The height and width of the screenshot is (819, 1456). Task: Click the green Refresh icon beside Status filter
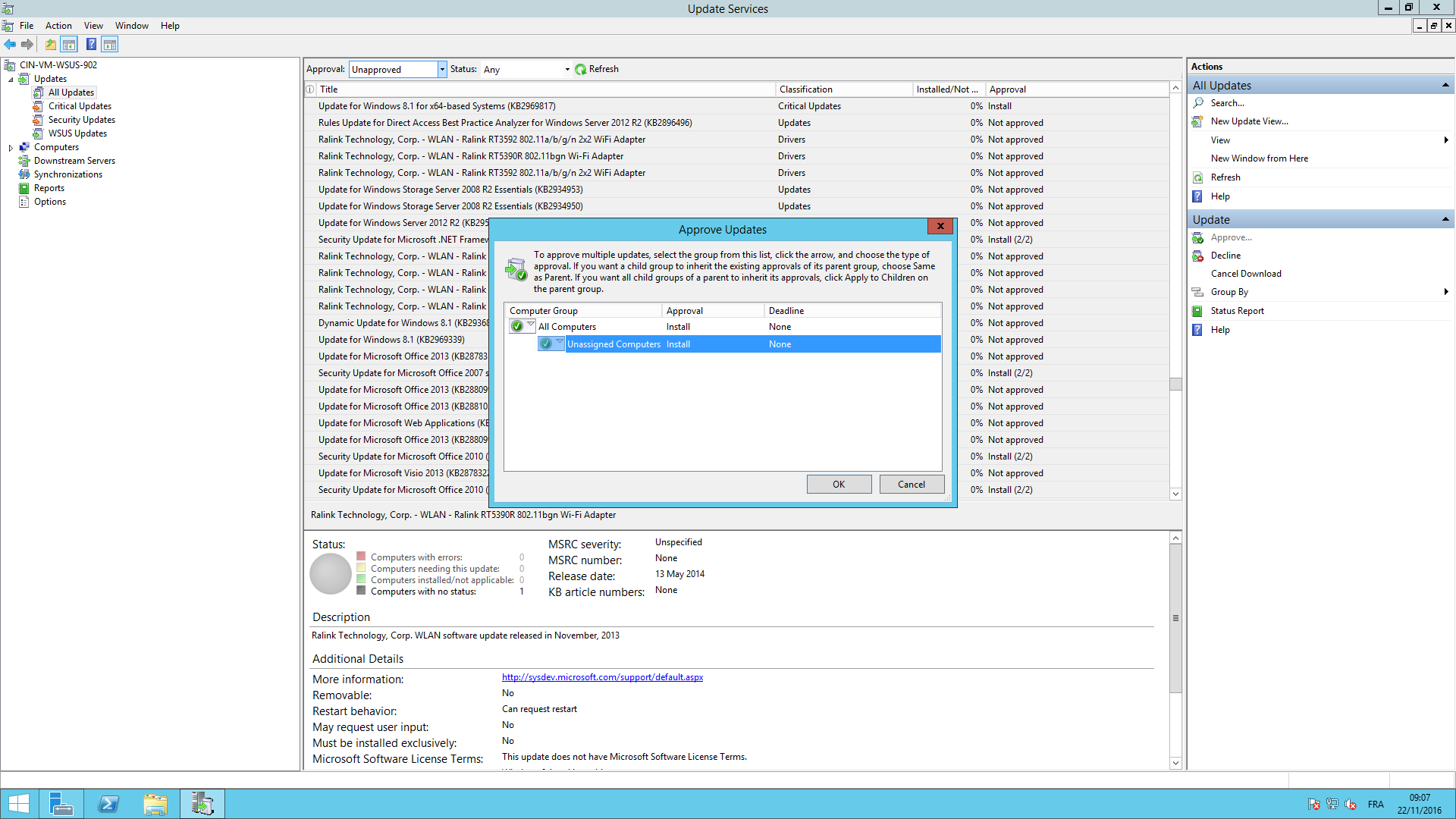pos(581,69)
